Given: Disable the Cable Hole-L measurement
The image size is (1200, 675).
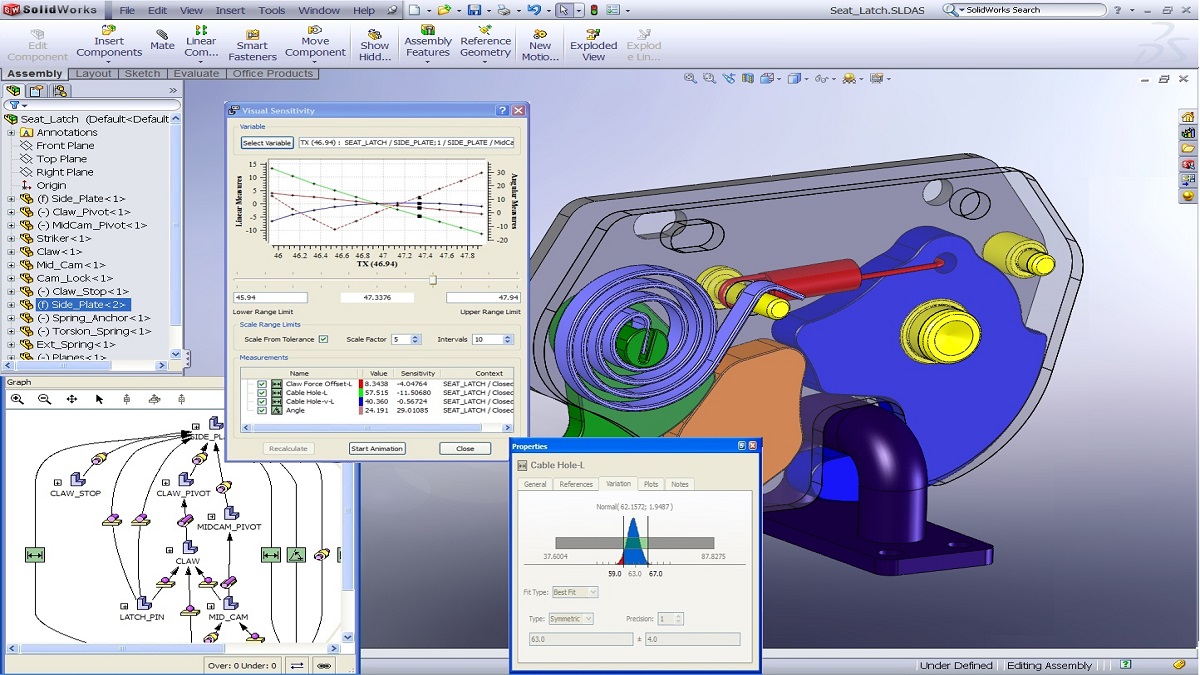Looking at the screenshot, I should [262, 393].
